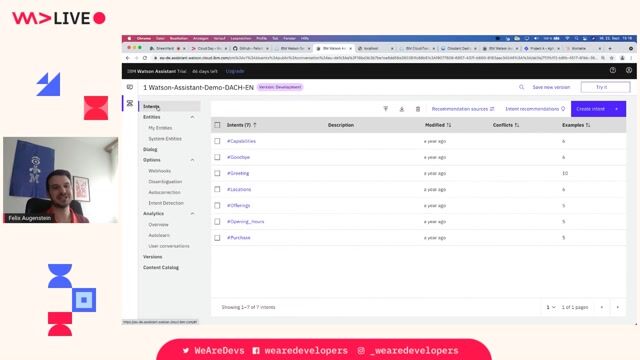Collapse the Analytics section chevron
This screenshot has height=360, width=640.
click(192, 213)
